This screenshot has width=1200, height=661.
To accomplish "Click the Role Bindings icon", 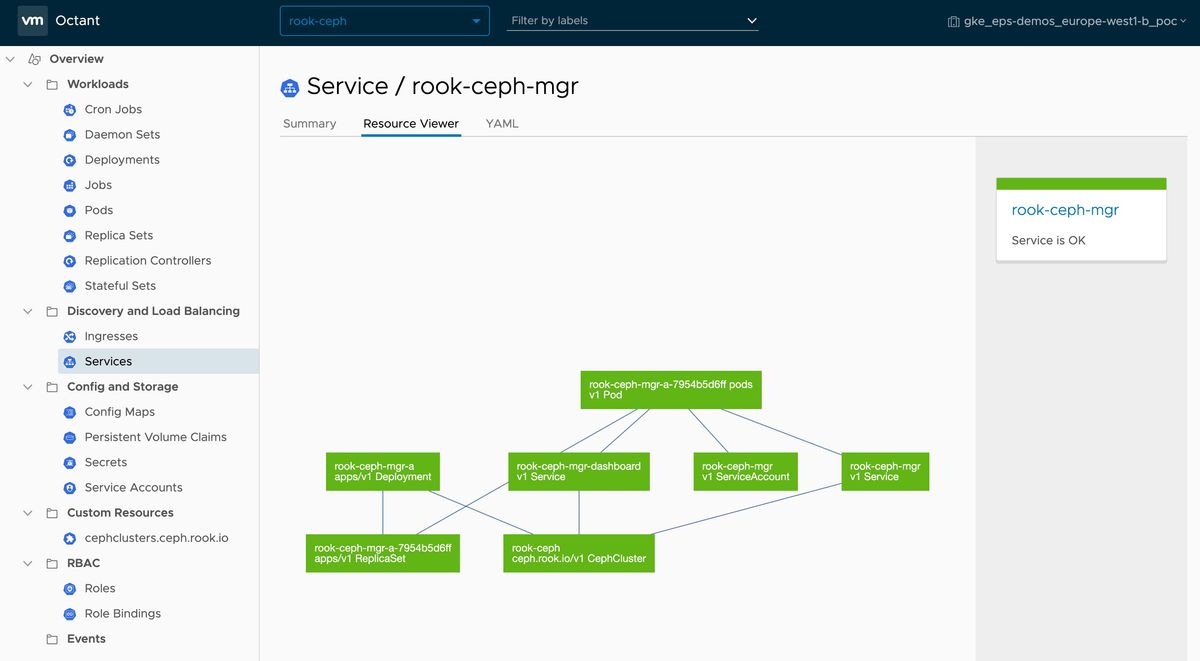I will point(70,613).
